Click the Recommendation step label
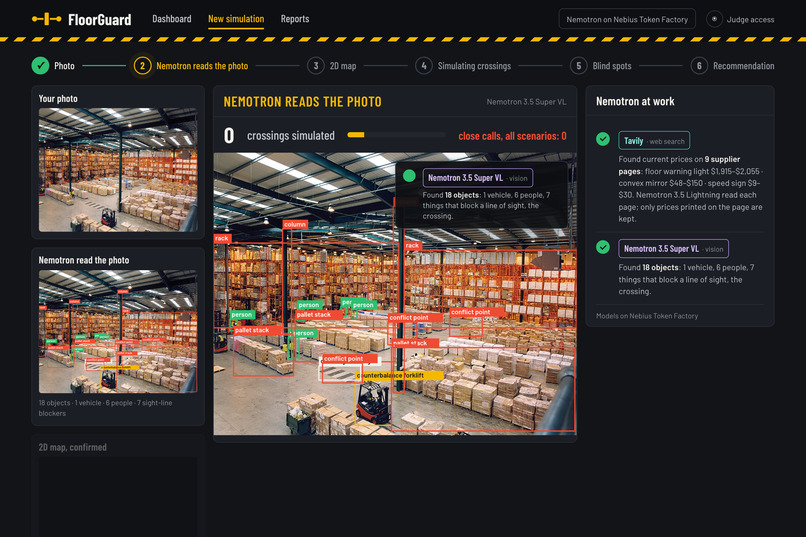This screenshot has width=806, height=537. [x=743, y=66]
